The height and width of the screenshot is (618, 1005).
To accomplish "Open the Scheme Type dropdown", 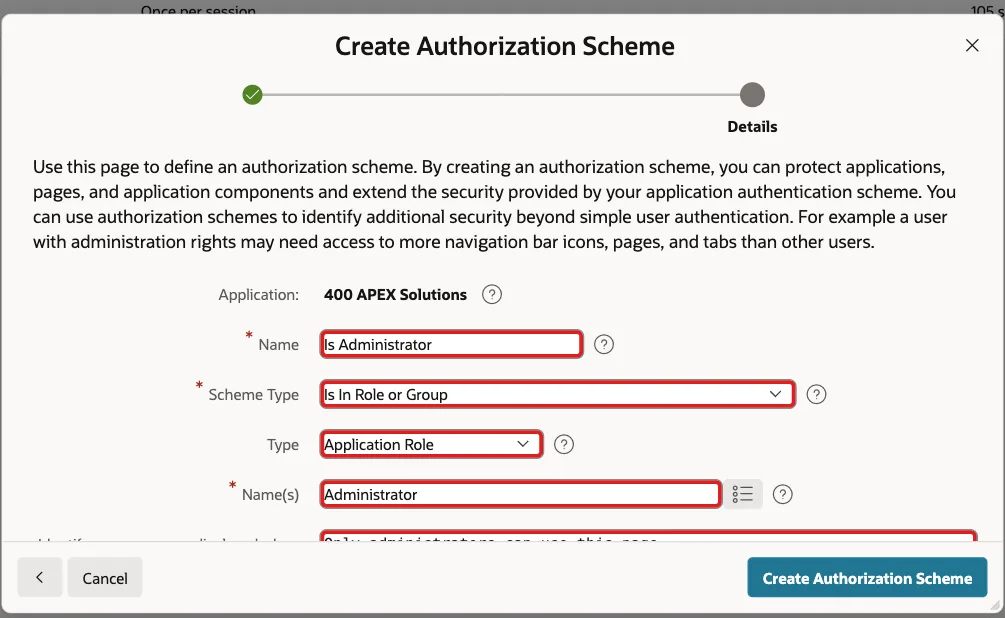I will (558, 394).
